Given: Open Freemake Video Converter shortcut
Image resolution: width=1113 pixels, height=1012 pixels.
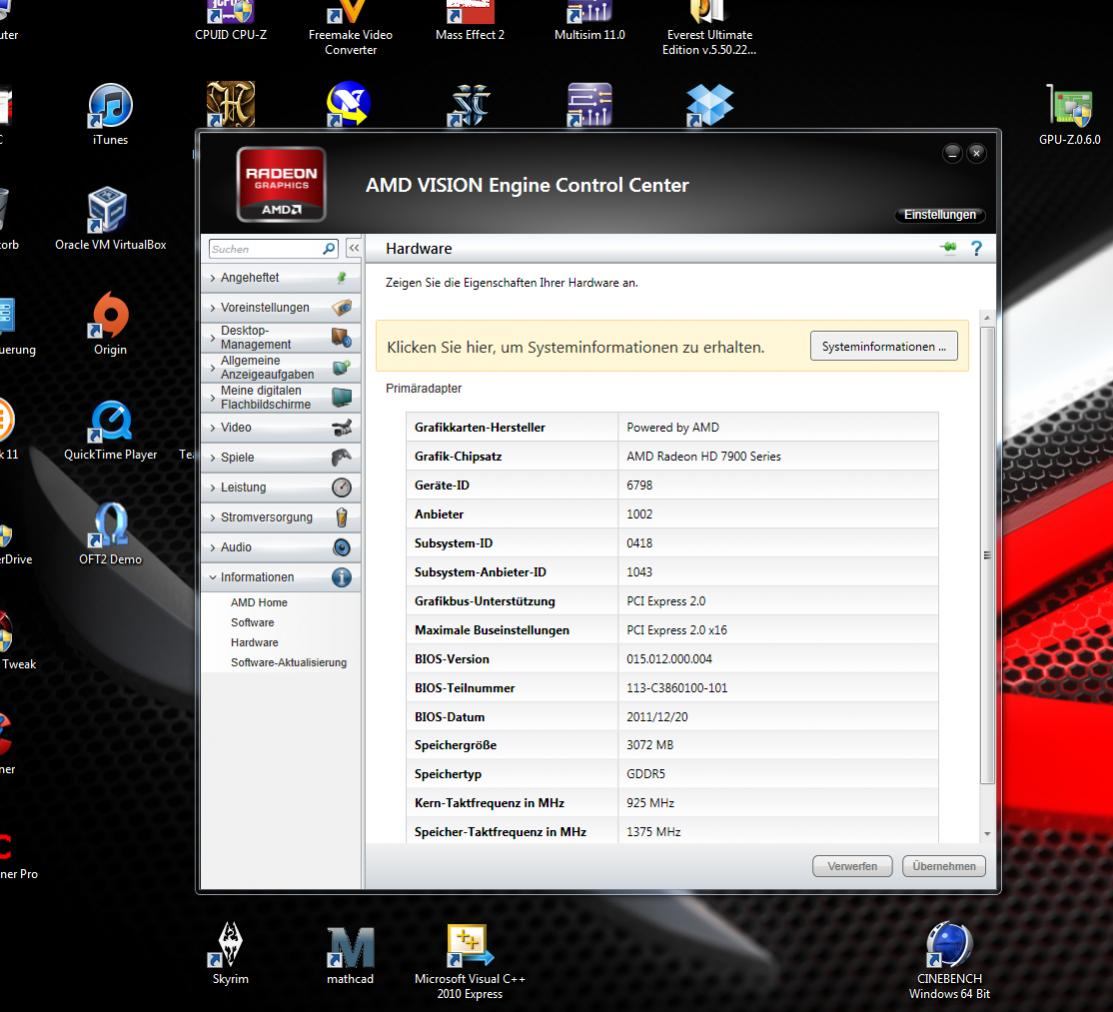Looking at the screenshot, I should coord(351,27).
